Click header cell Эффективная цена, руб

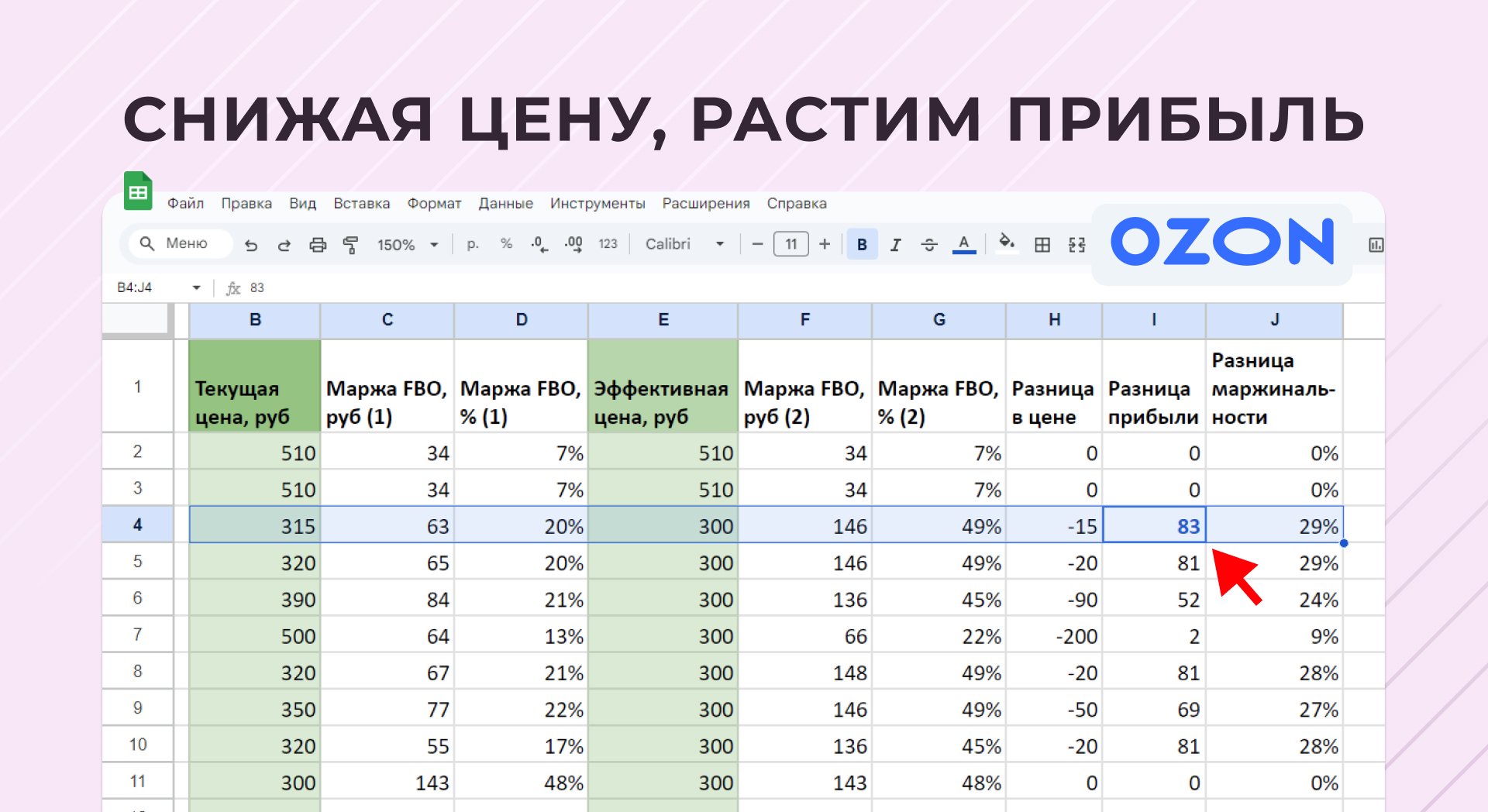[x=663, y=386]
